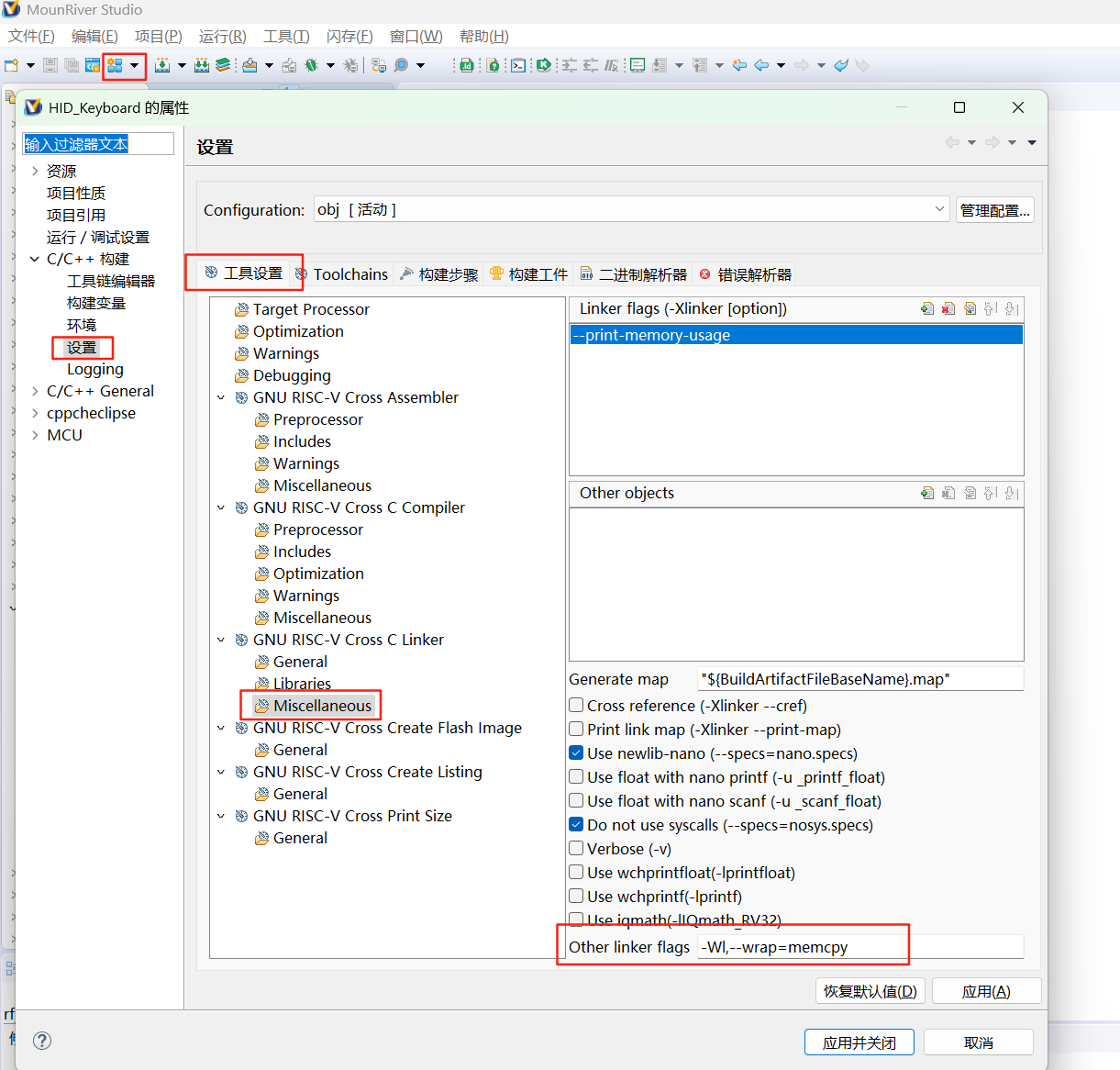
Task: Collapse GNU RISC-V Cross C Linker group
Action: (x=221, y=640)
